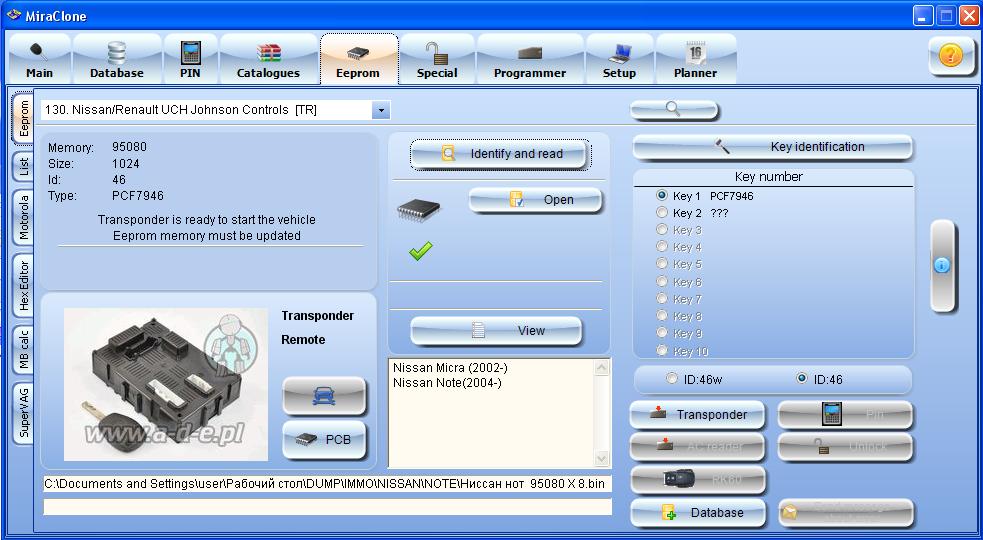Click the MiraClone title bar icon
Image resolution: width=983 pixels, height=540 pixels.
point(14,15)
